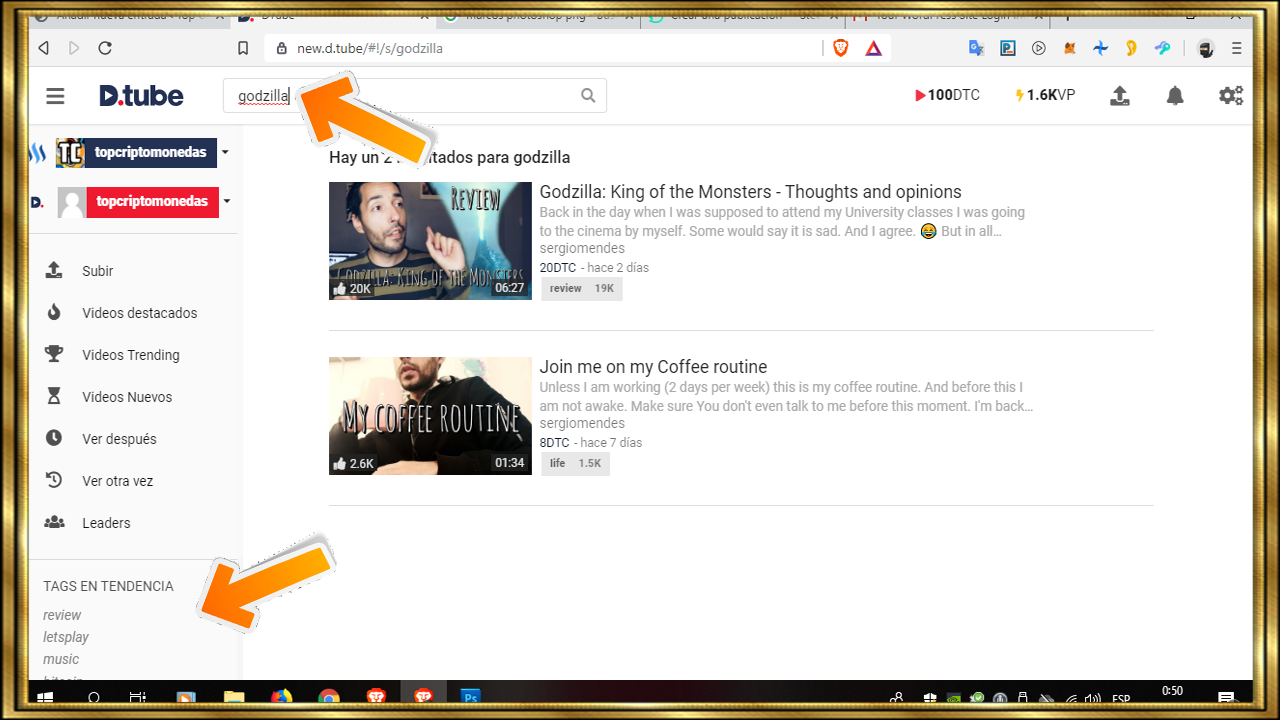Click sergiomendes under the Godzilla video
Viewport: 1280px width, 720px height.
582,249
